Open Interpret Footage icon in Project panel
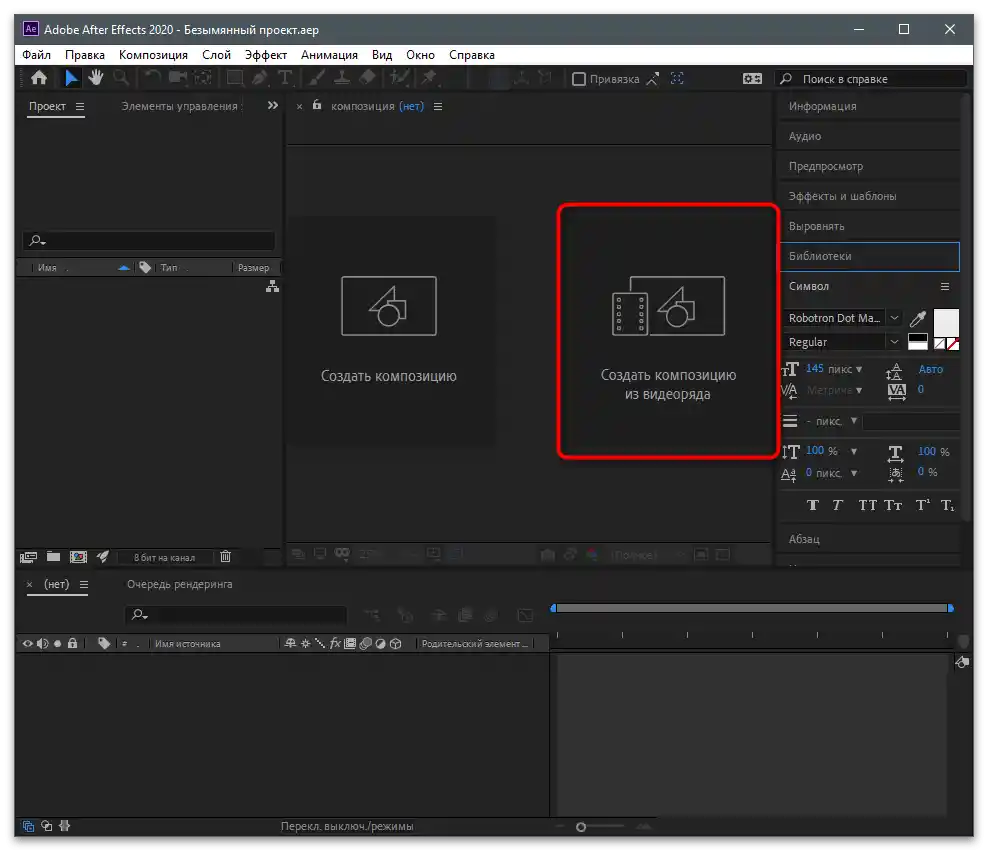Screen dimensions: 988x851 28,557
